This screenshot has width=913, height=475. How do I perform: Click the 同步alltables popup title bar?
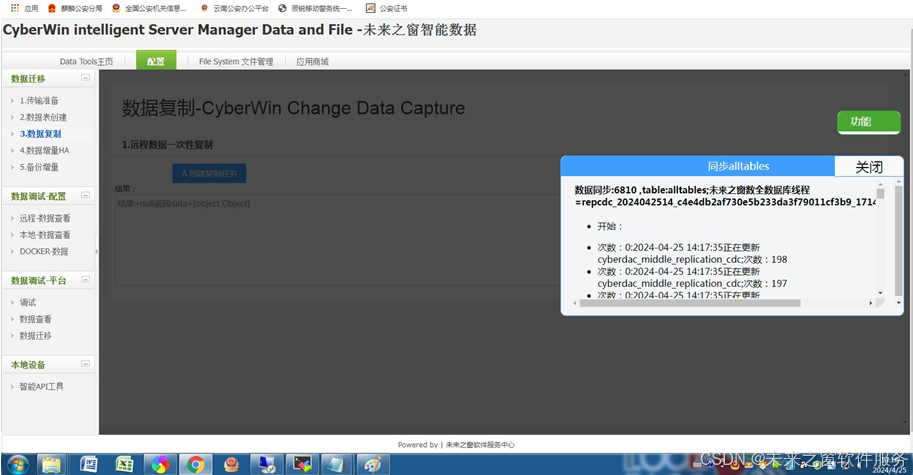click(x=698, y=166)
